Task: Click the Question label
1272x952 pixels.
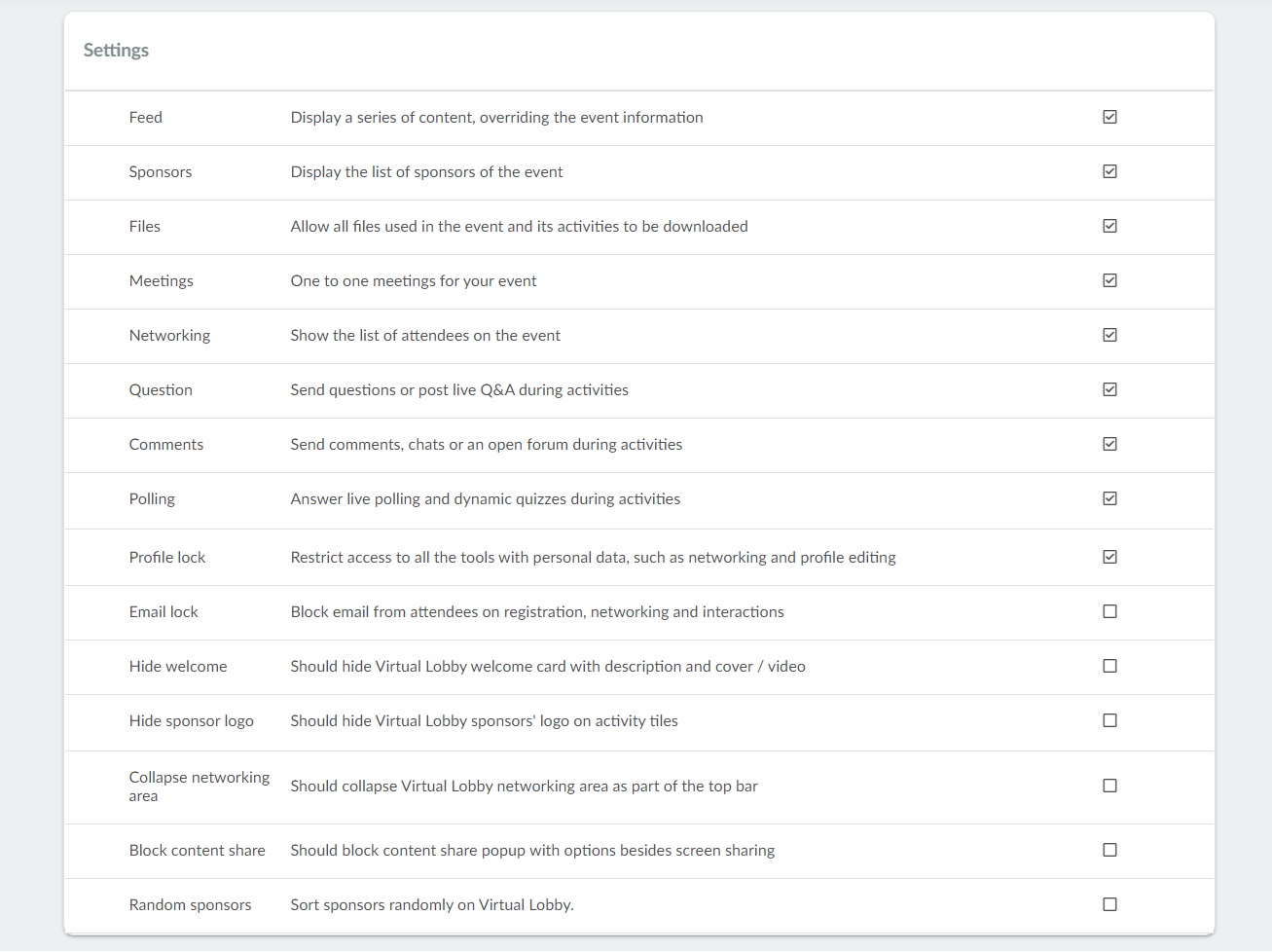Action: click(161, 389)
